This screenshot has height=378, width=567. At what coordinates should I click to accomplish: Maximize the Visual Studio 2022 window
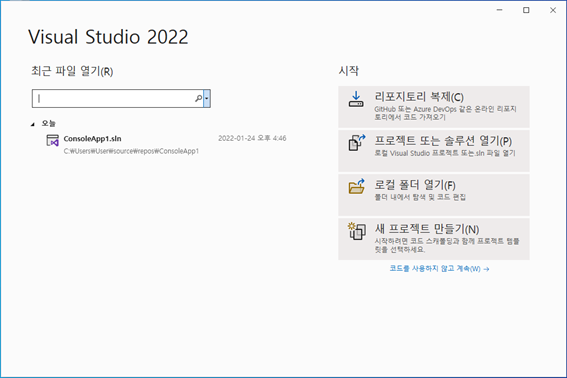click(526, 10)
